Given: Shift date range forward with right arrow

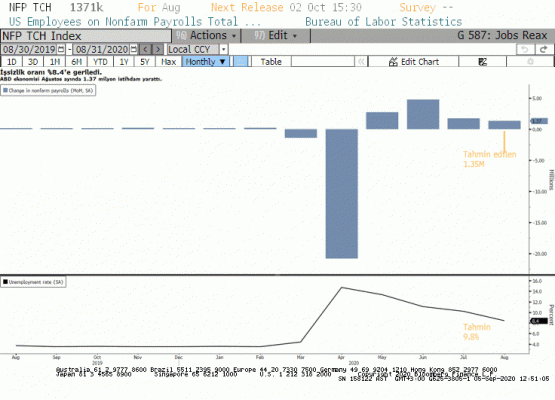Looking at the screenshot, I should point(158,49).
